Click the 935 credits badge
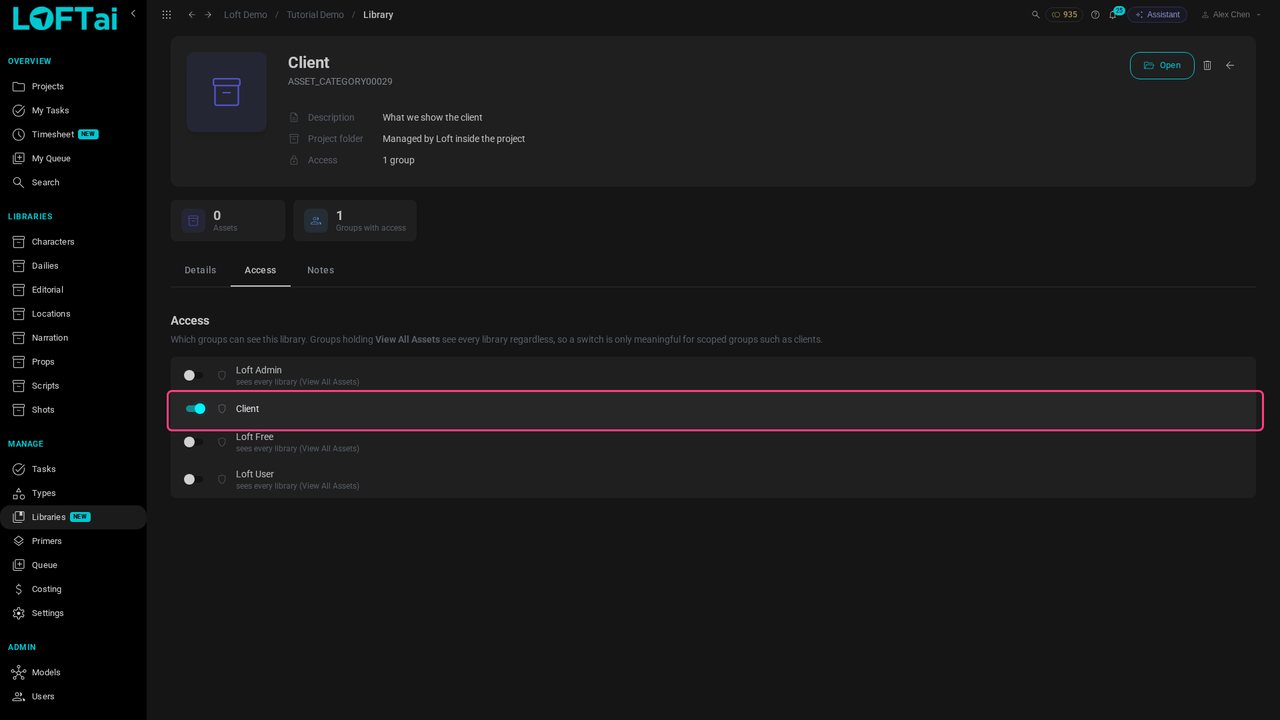1280x720 pixels. coord(1064,15)
